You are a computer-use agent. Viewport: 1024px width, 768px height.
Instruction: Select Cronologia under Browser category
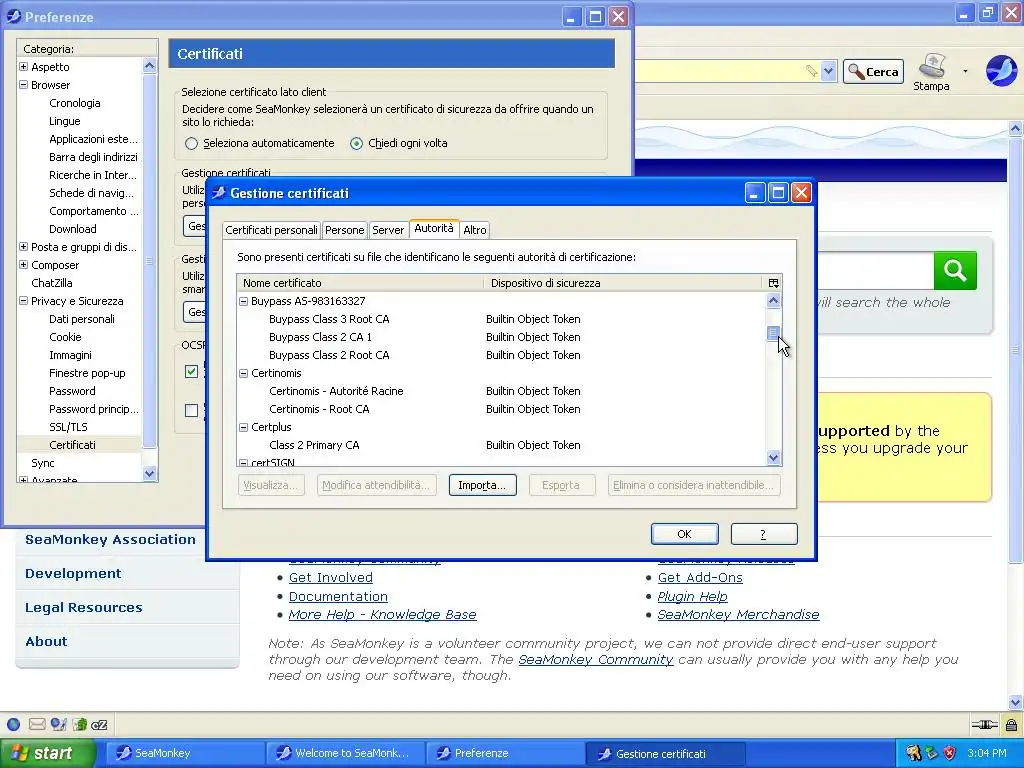[74, 103]
